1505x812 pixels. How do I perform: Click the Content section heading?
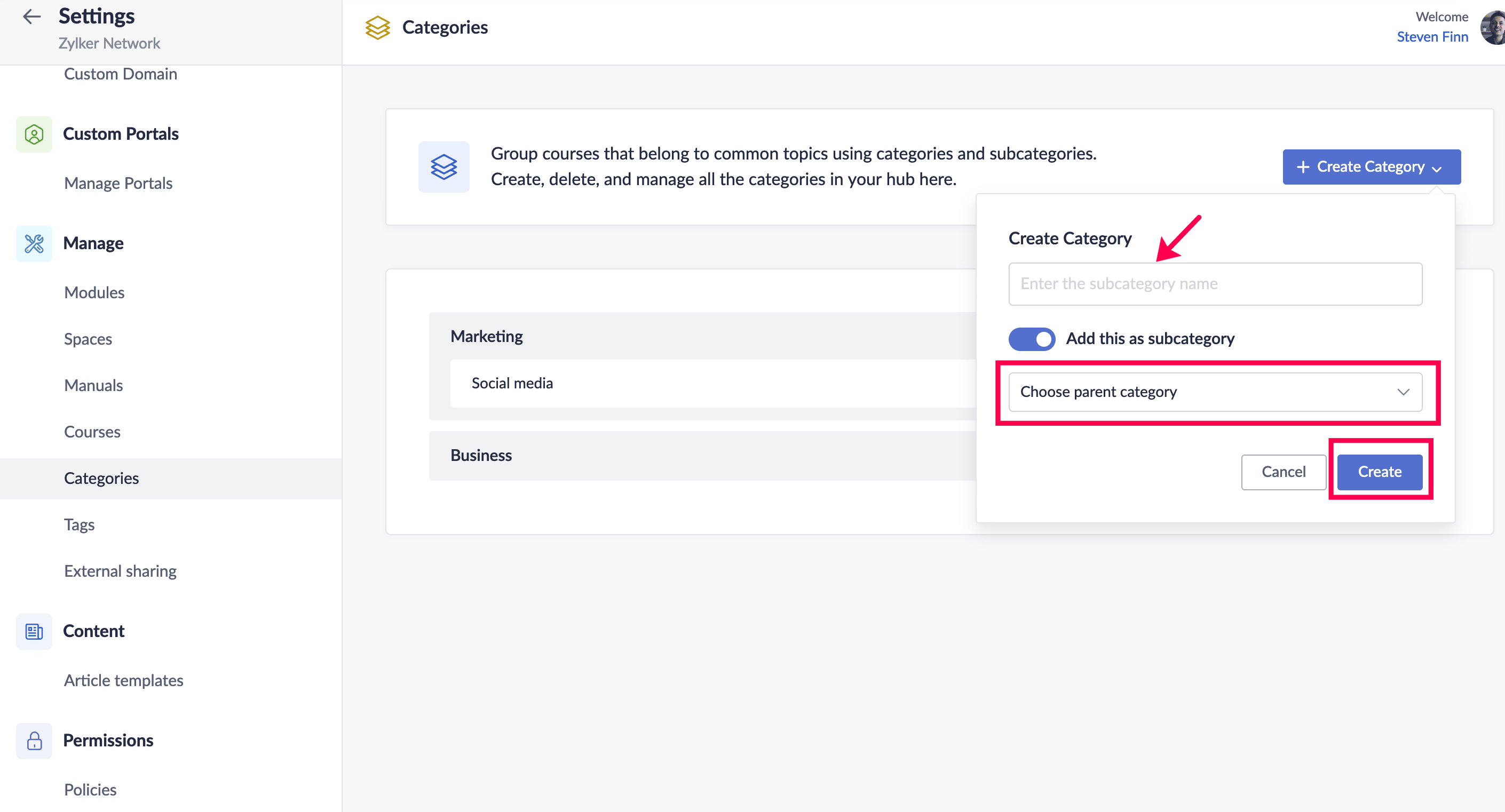pos(93,632)
